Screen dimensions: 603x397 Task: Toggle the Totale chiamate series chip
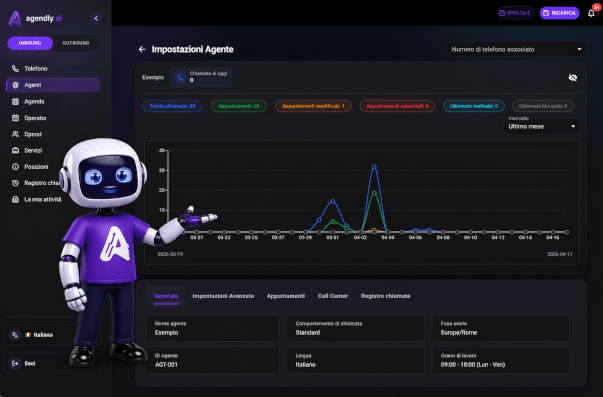[x=172, y=106]
